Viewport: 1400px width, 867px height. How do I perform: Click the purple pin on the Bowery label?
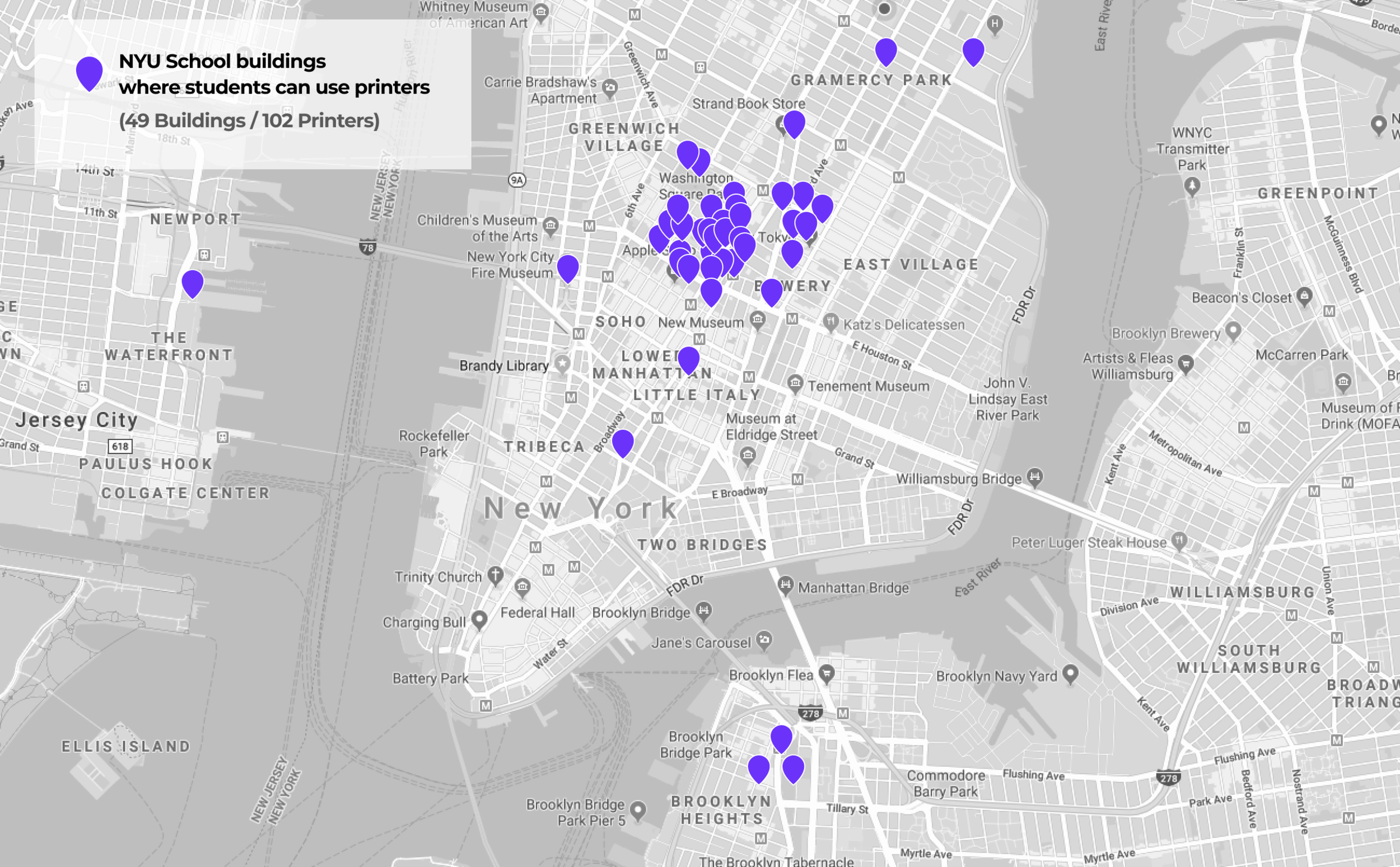click(x=772, y=291)
